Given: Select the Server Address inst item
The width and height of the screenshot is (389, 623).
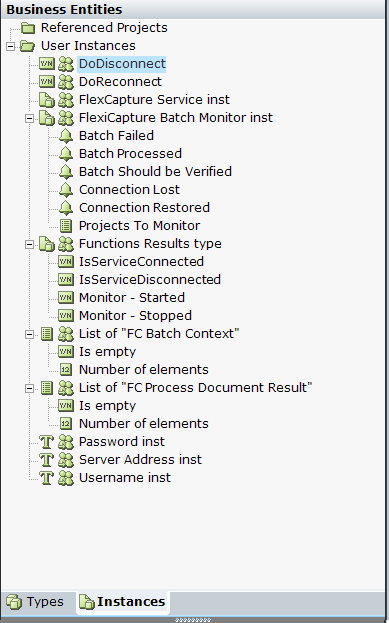Looking at the screenshot, I should (140, 460).
